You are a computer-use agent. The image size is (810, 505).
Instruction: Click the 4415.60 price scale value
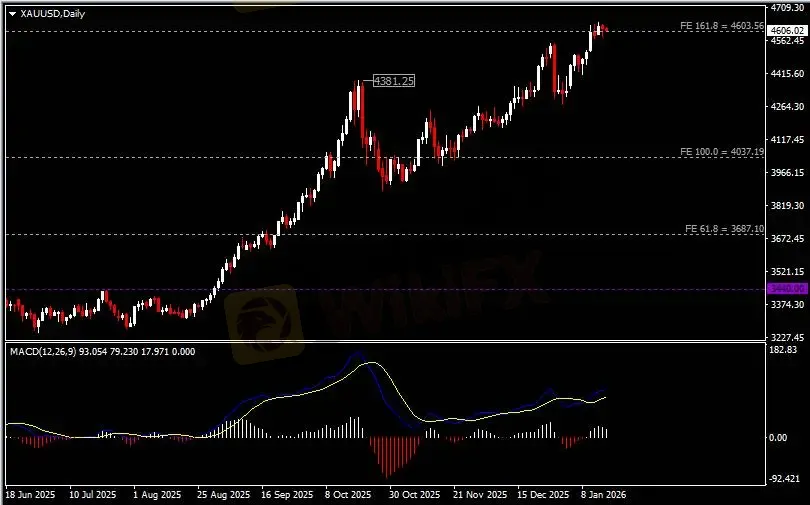(x=787, y=74)
